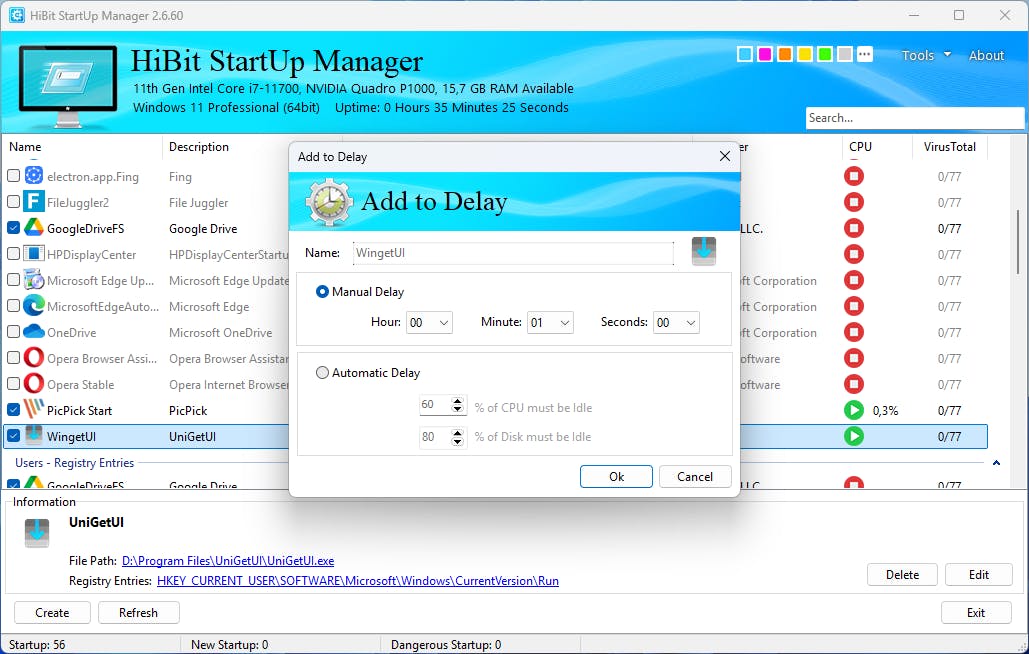This screenshot has width=1029, height=654.
Task: Click the OneDrive cloud icon
Action: click(x=33, y=332)
